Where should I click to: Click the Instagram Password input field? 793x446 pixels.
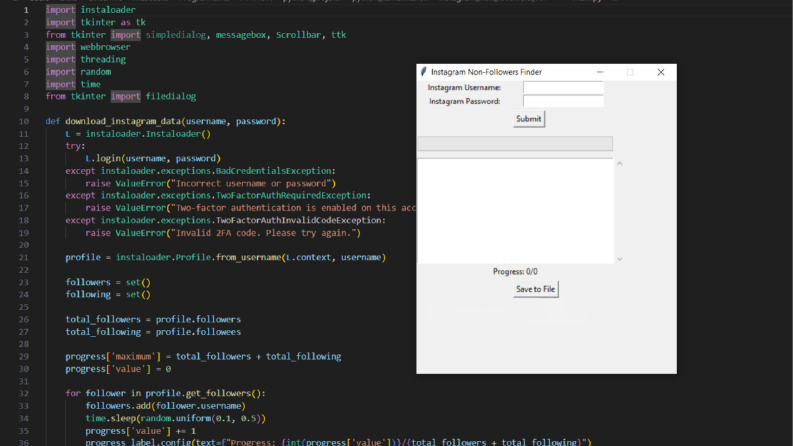(x=563, y=101)
